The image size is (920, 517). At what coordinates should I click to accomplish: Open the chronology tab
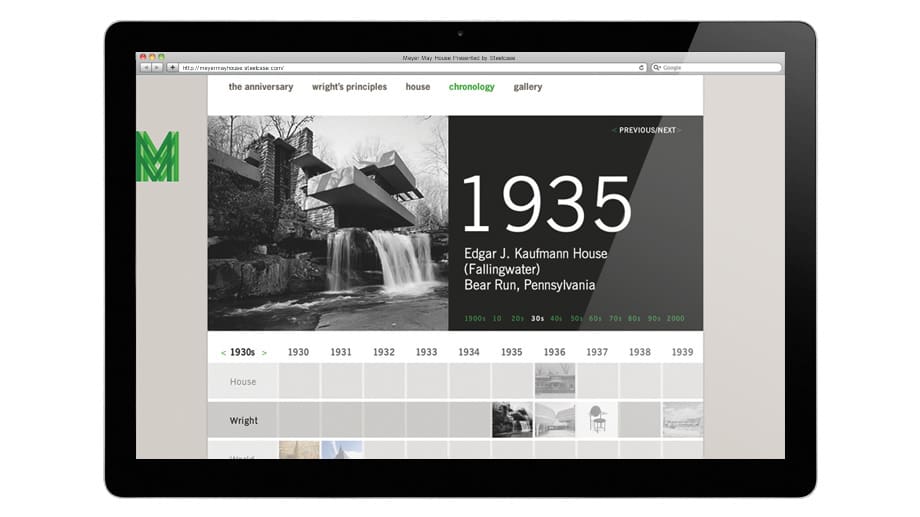point(471,87)
